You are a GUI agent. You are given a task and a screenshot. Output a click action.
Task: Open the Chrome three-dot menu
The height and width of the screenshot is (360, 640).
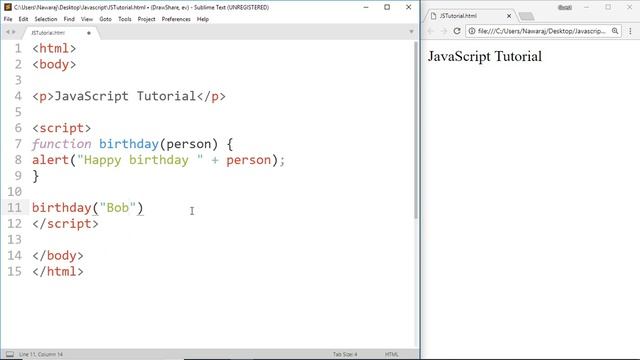[630, 31]
